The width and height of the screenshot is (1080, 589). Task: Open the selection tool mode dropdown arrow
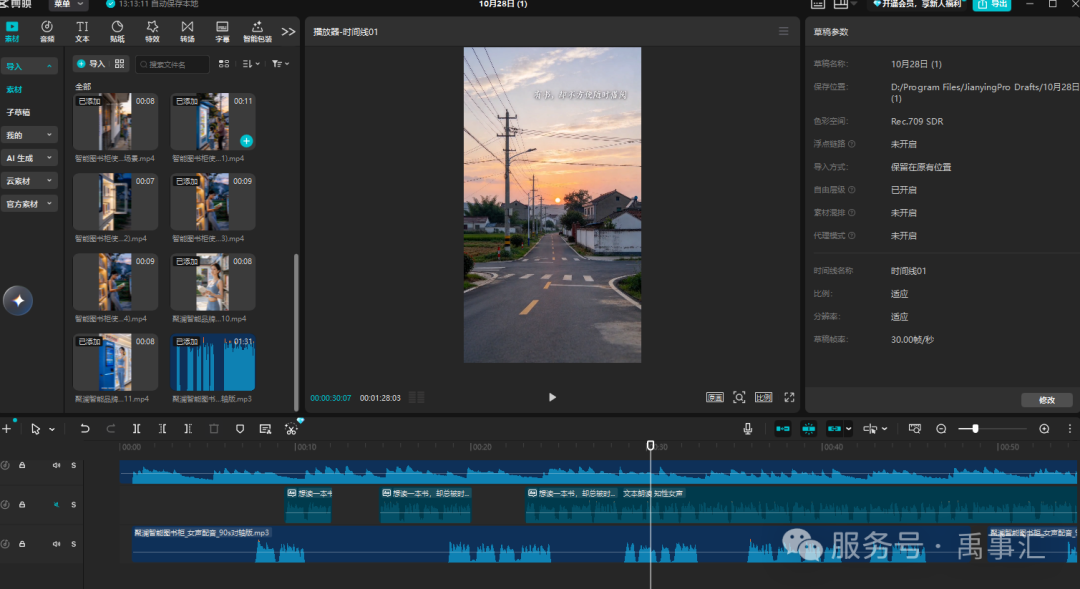pos(52,429)
